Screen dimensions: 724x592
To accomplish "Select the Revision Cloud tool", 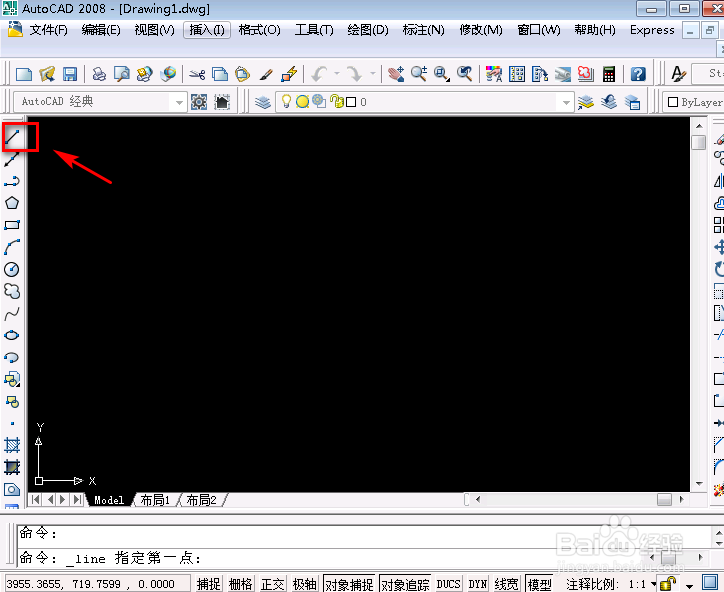I will [12, 291].
